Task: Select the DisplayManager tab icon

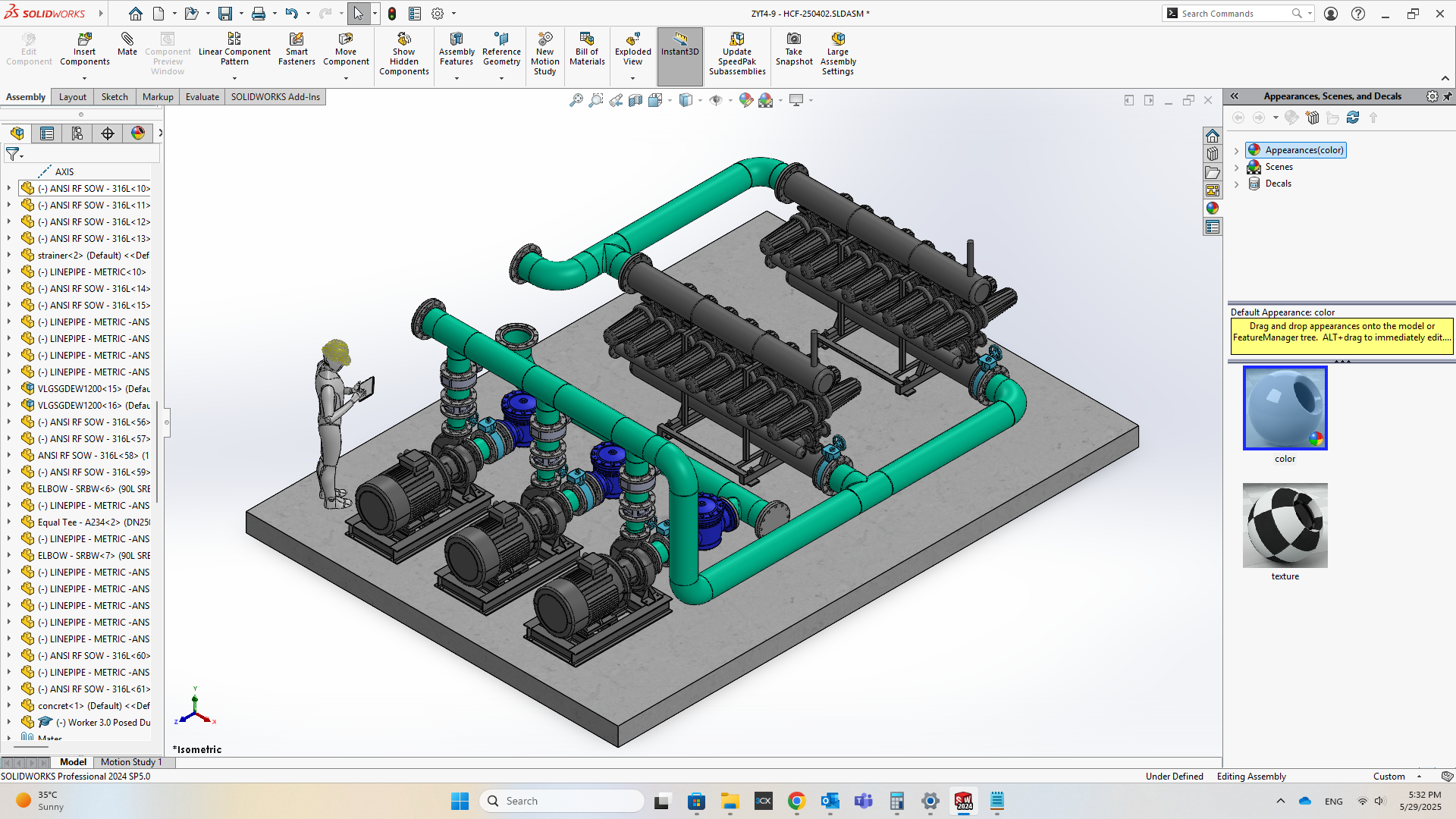Action: click(137, 133)
